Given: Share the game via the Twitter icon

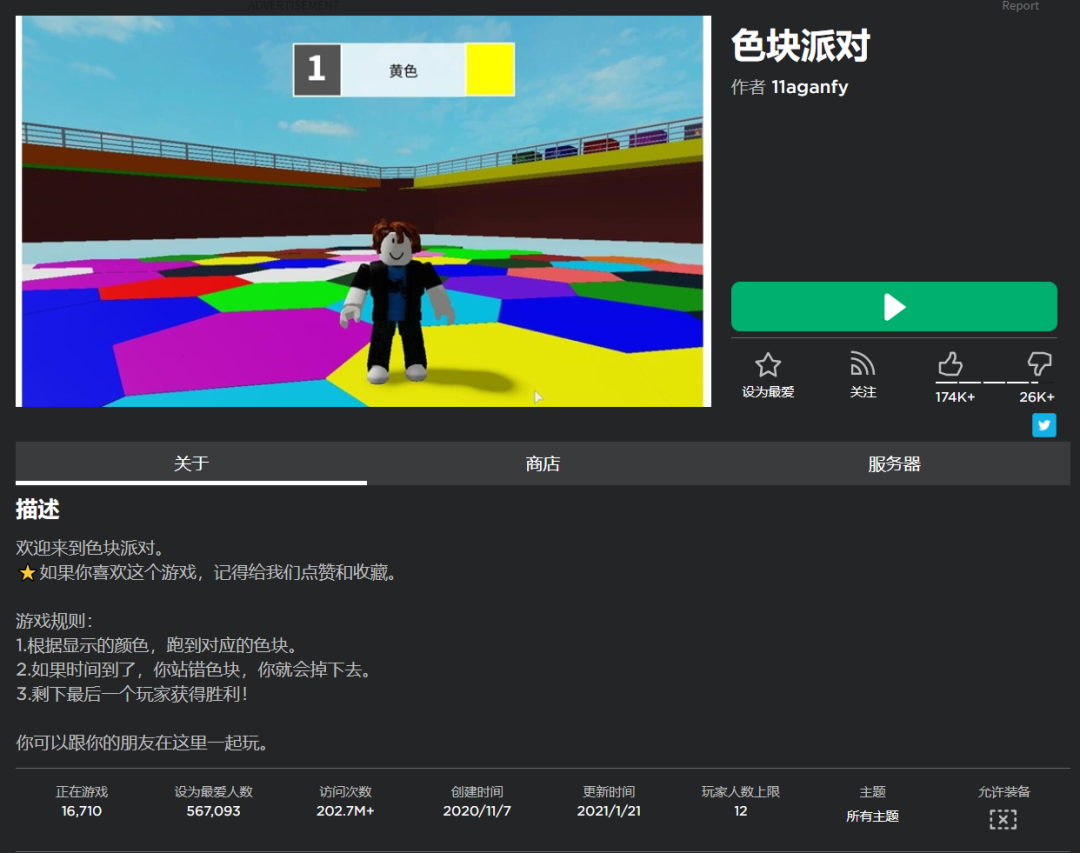Looking at the screenshot, I should [x=1044, y=425].
